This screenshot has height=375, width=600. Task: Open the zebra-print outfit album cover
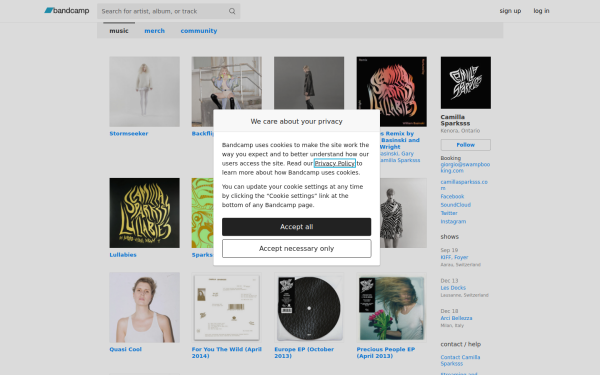tap(403, 213)
